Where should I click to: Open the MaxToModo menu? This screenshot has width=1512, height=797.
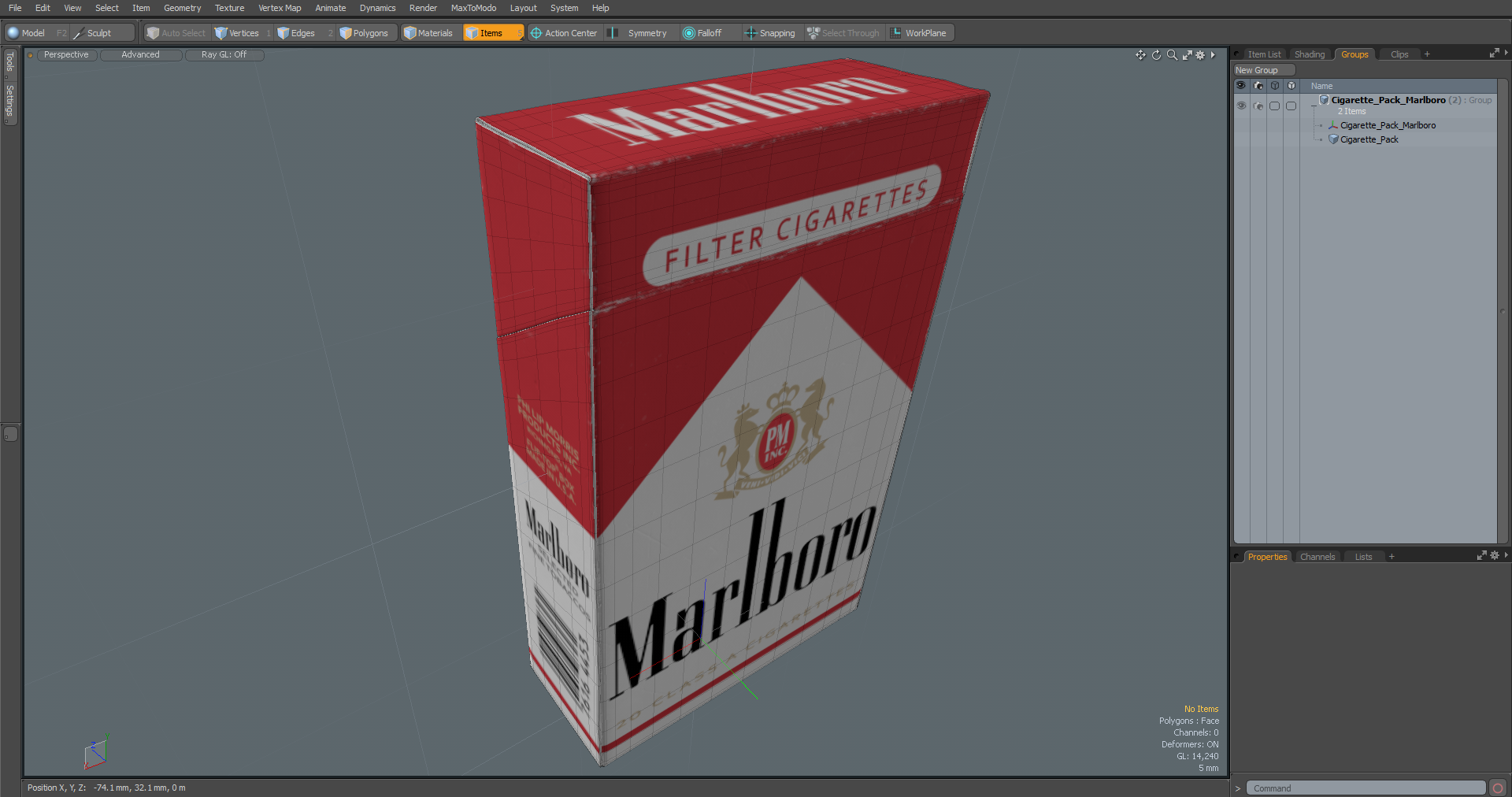tap(473, 8)
